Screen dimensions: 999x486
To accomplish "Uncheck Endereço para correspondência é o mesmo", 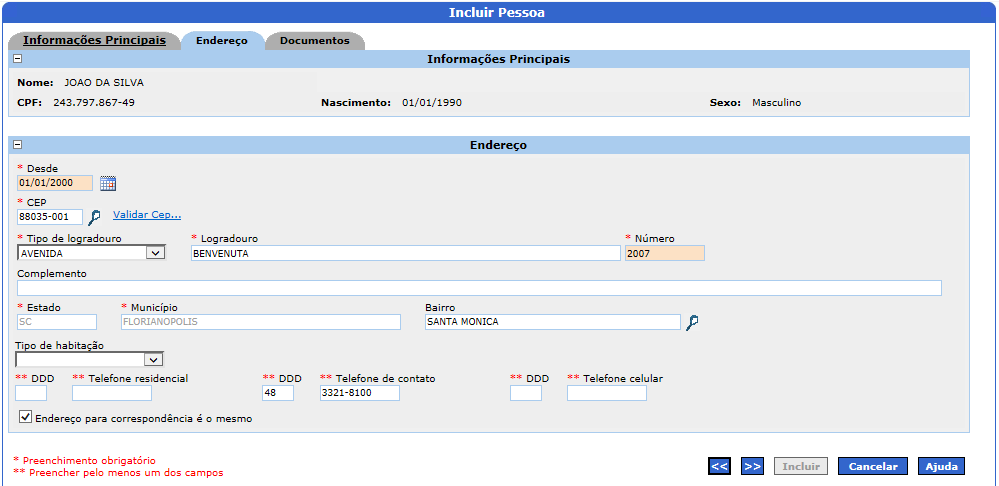I will tap(25, 418).
